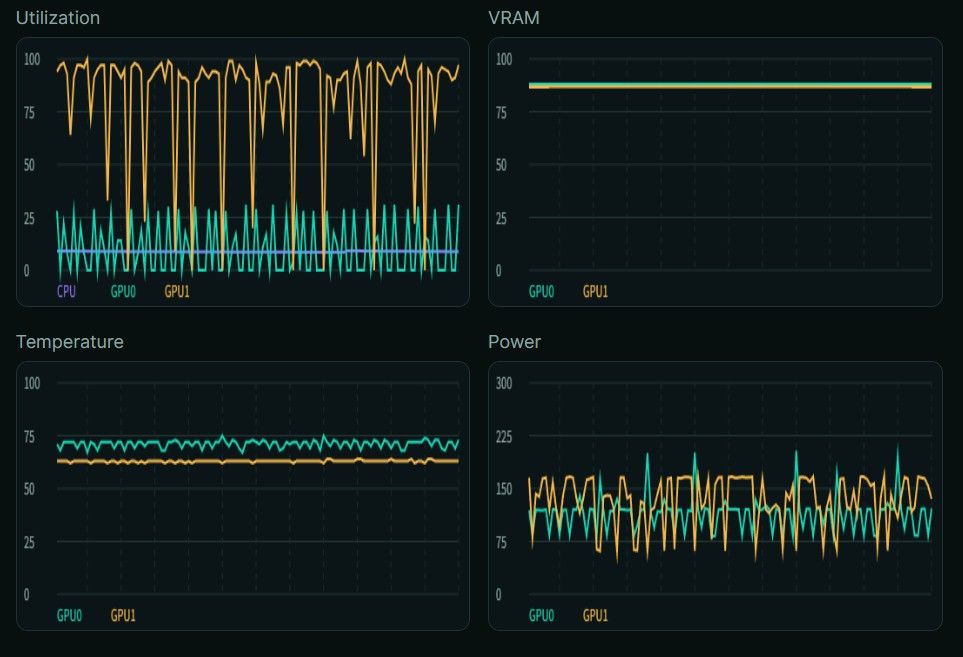Screen dimensions: 963x657
Task: Click the 50 axis label in VRAM chart
Action: 501,165
